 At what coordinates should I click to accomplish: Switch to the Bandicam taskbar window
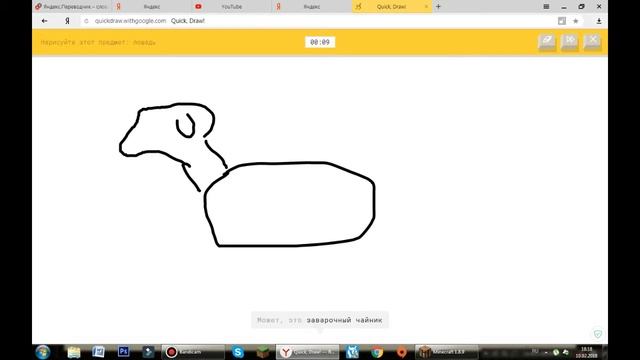[x=193, y=352]
